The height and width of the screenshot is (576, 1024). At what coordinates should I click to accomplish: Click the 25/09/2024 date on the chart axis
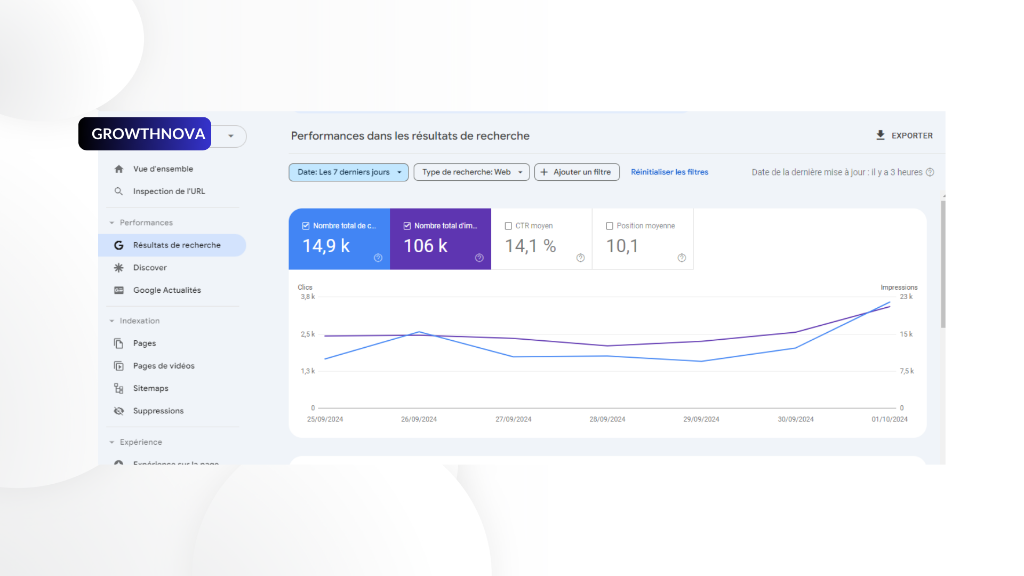325,419
